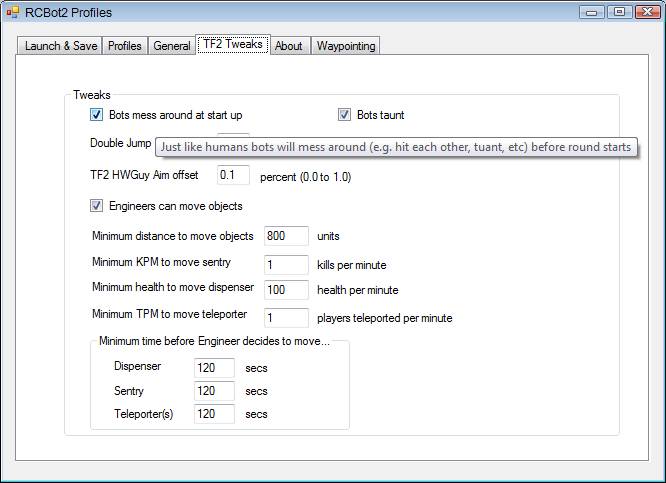The width and height of the screenshot is (666, 483).
Task: Click the 'Minimum time before Engineer decides to move...' heading
Action: [x=214, y=341]
